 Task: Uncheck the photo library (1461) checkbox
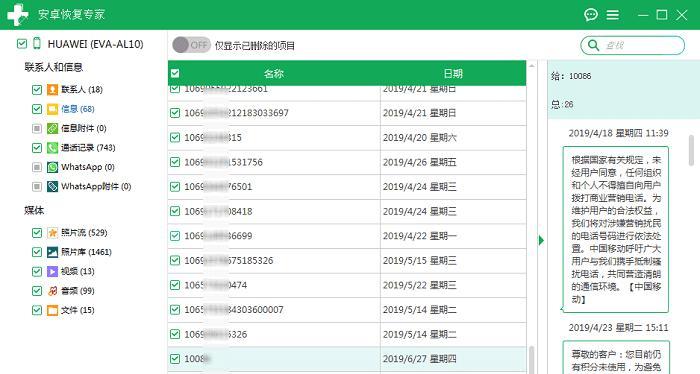(x=37, y=252)
